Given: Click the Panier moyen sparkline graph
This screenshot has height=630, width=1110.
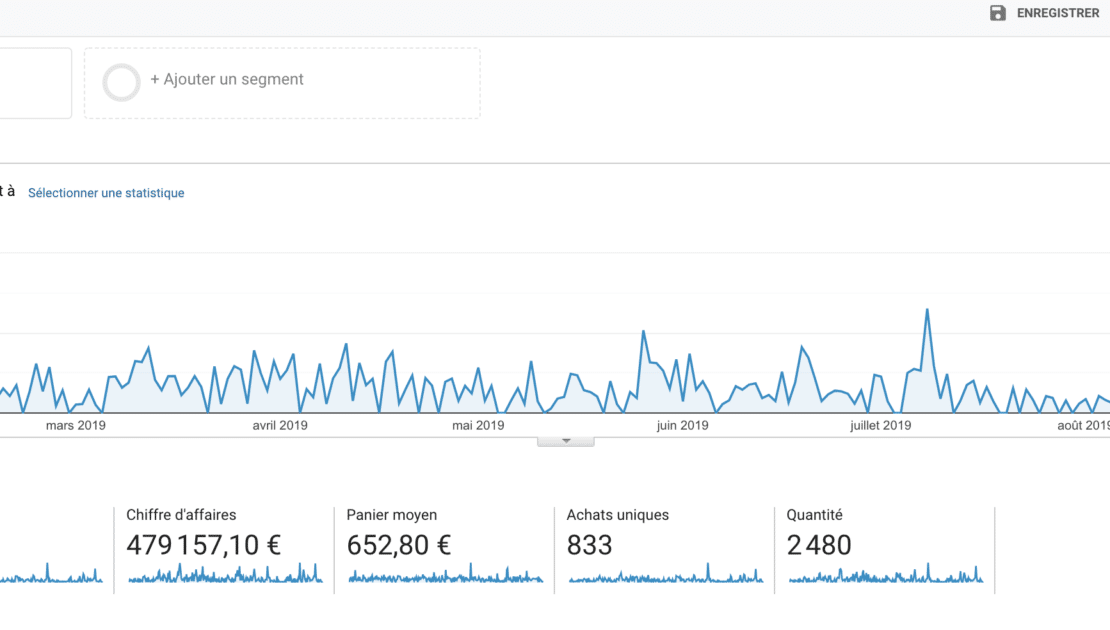Looking at the screenshot, I should [x=445, y=576].
